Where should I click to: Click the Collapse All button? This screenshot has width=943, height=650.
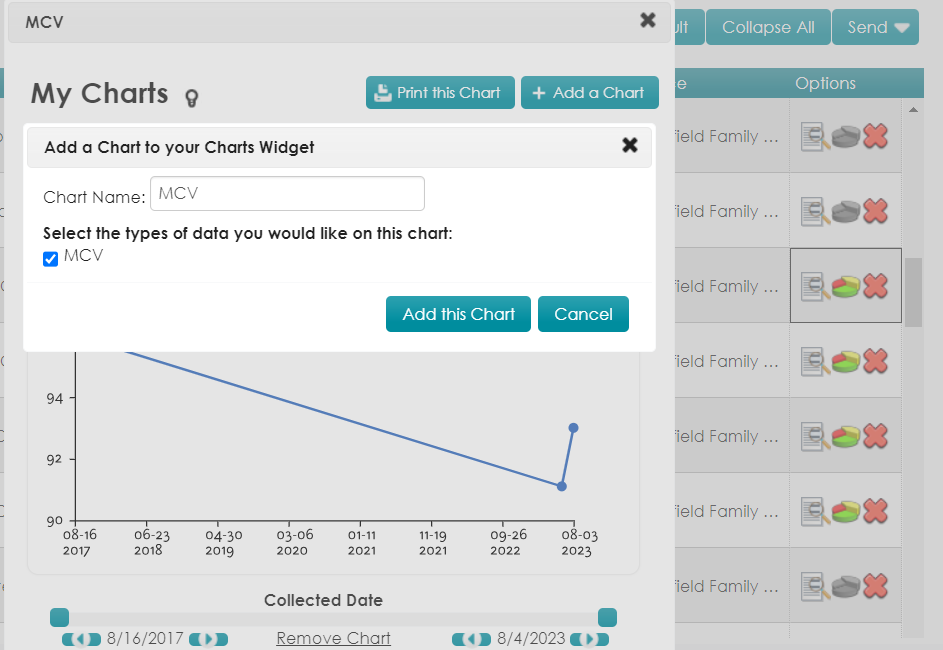coord(767,27)
